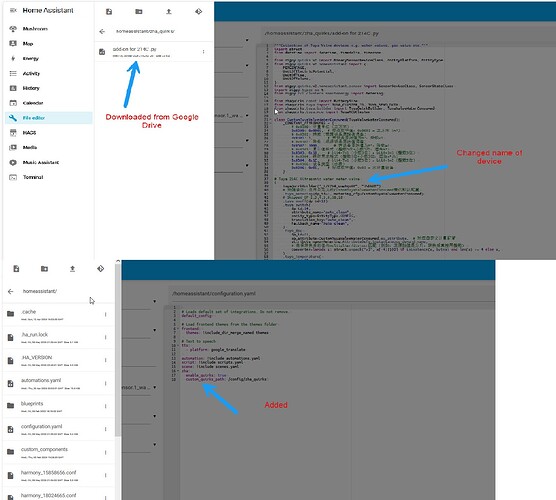Click the Terminal icon in the sidebar
The height and width of the screenshot is (500, 556).
[13, 177]
